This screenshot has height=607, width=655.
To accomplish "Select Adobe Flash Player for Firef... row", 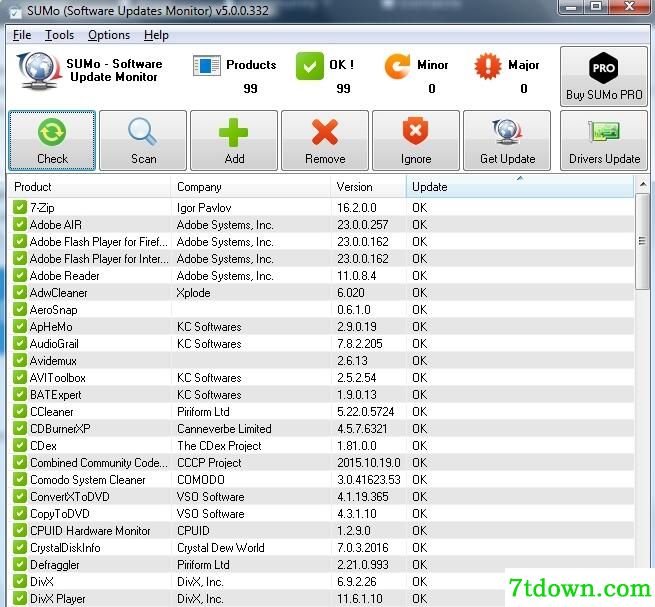I will click(x=321, y=241).
